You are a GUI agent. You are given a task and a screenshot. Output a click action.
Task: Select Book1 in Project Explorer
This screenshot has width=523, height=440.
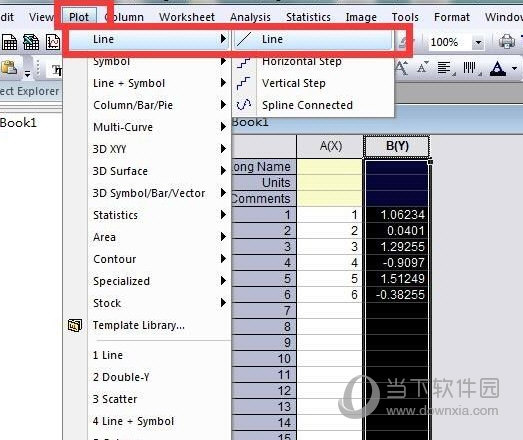[x=18, y=123]
